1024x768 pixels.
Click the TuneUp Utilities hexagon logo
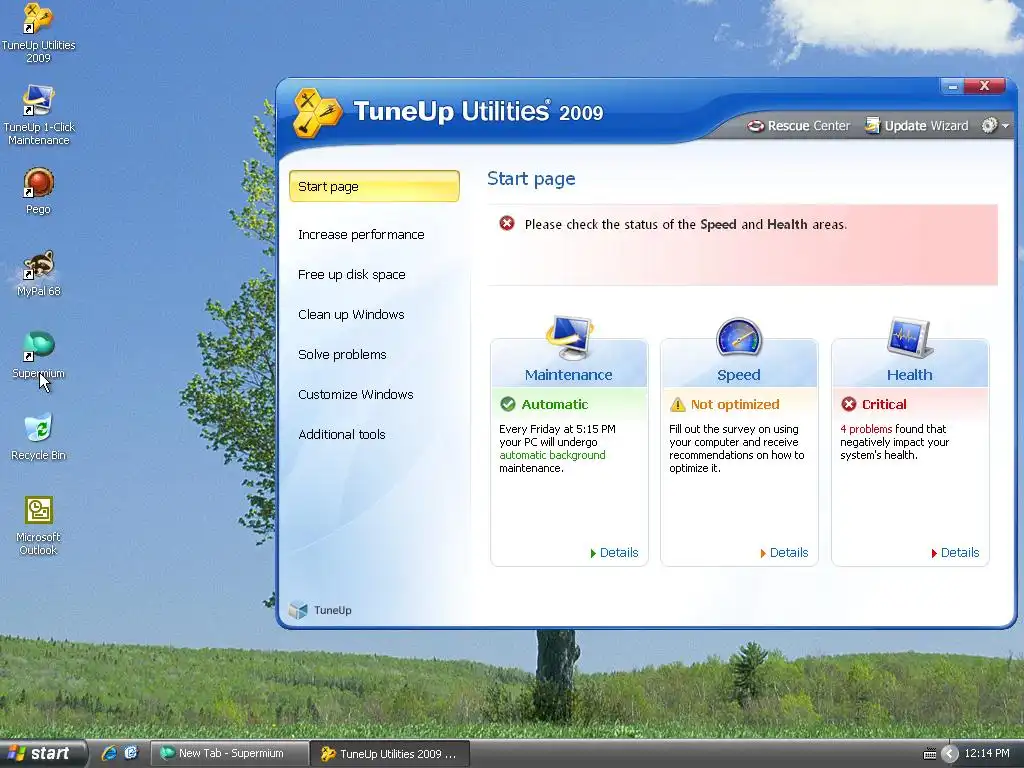317,112
